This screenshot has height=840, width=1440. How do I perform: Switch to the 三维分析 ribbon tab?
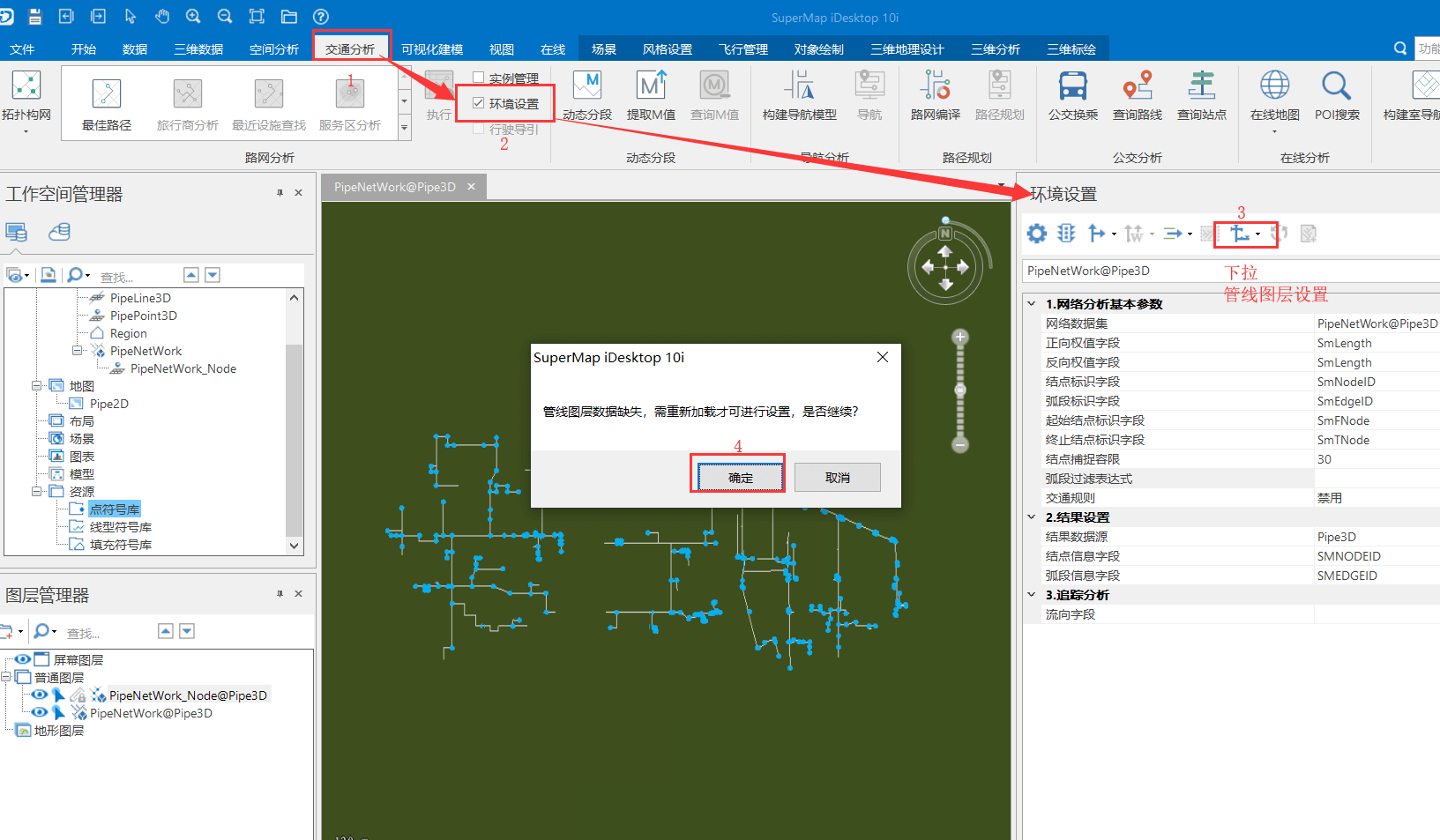(x=996, y=49)
